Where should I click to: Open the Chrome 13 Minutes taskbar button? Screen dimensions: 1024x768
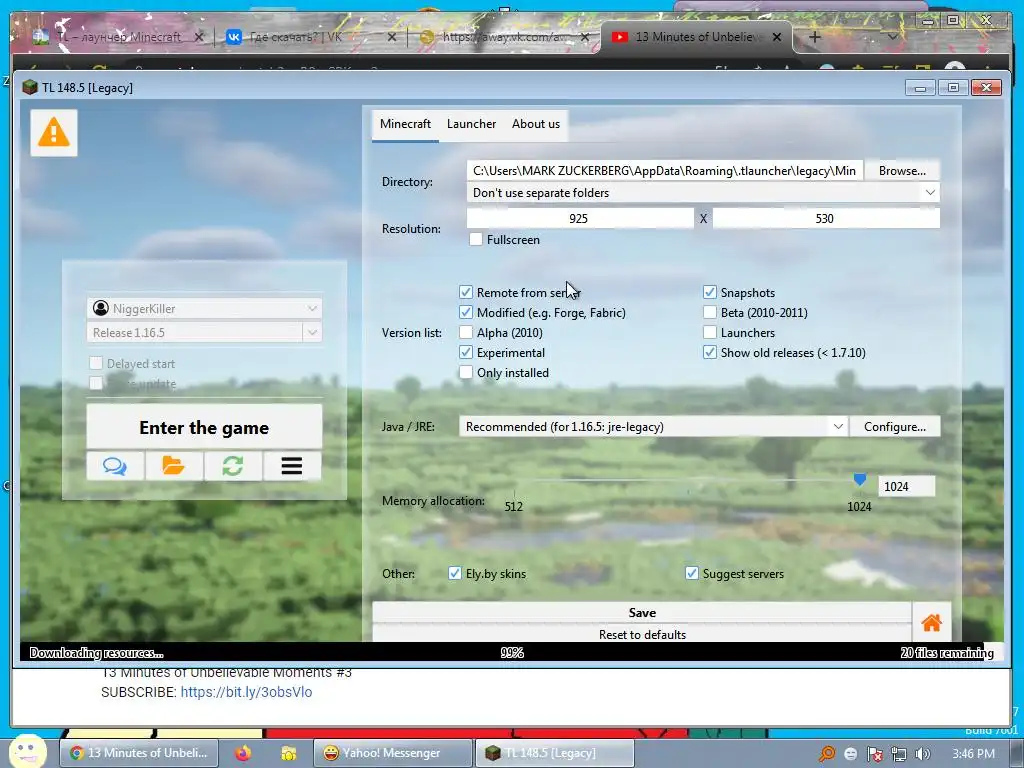pos(140,753)
